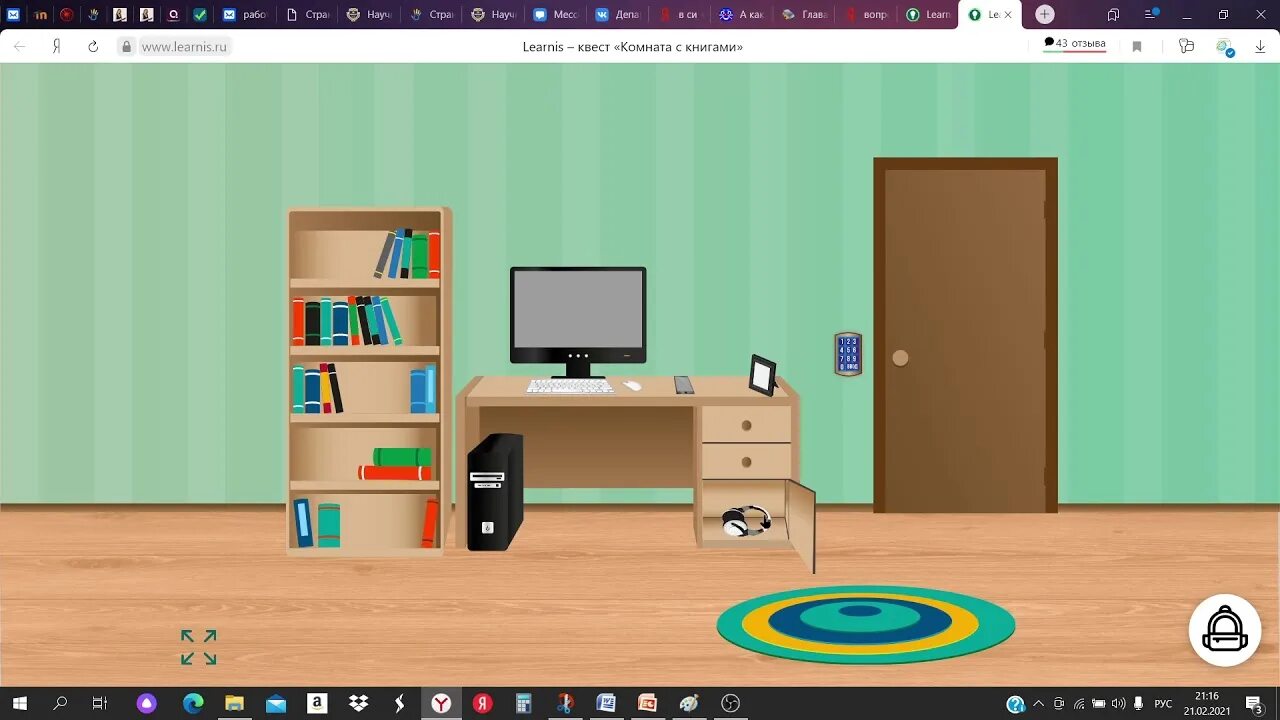This screenshot has height=720, width=1280.
Task: Open site info via the address bar padlock
Action: [126, 46]
